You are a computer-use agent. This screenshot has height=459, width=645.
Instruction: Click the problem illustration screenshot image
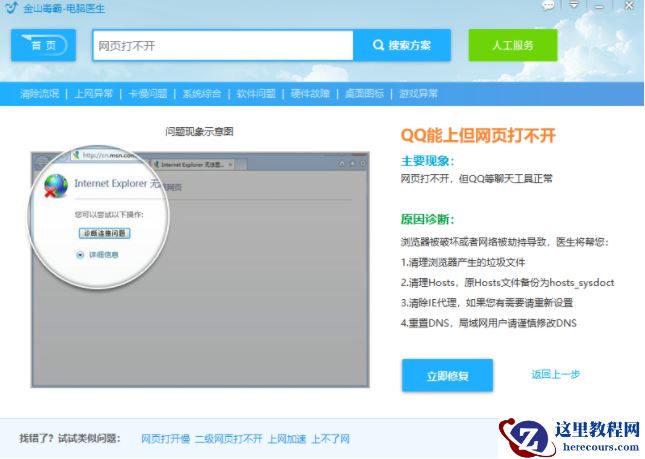[200, 269]
